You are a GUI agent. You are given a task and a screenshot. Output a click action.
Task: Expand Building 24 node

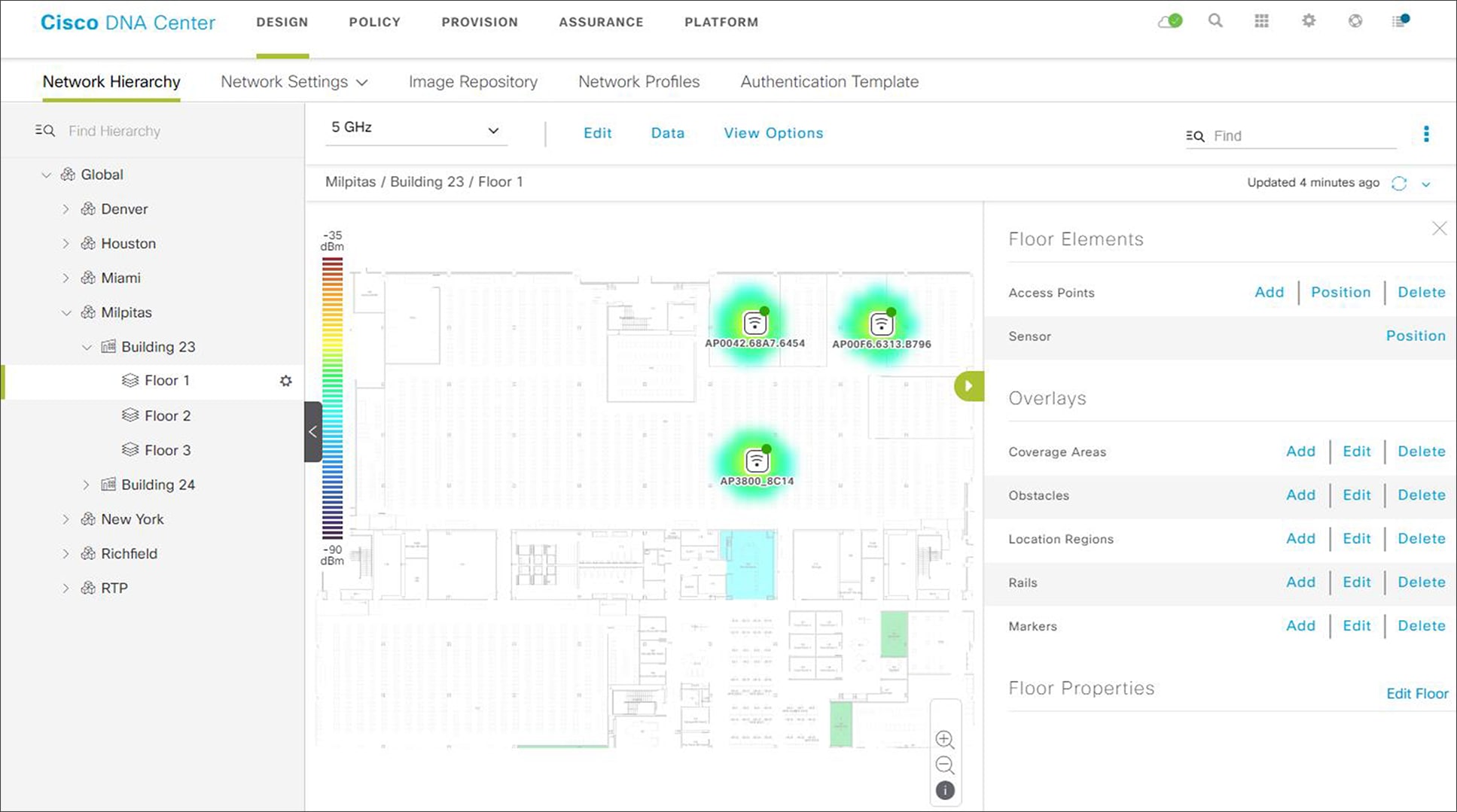point(86,485)
